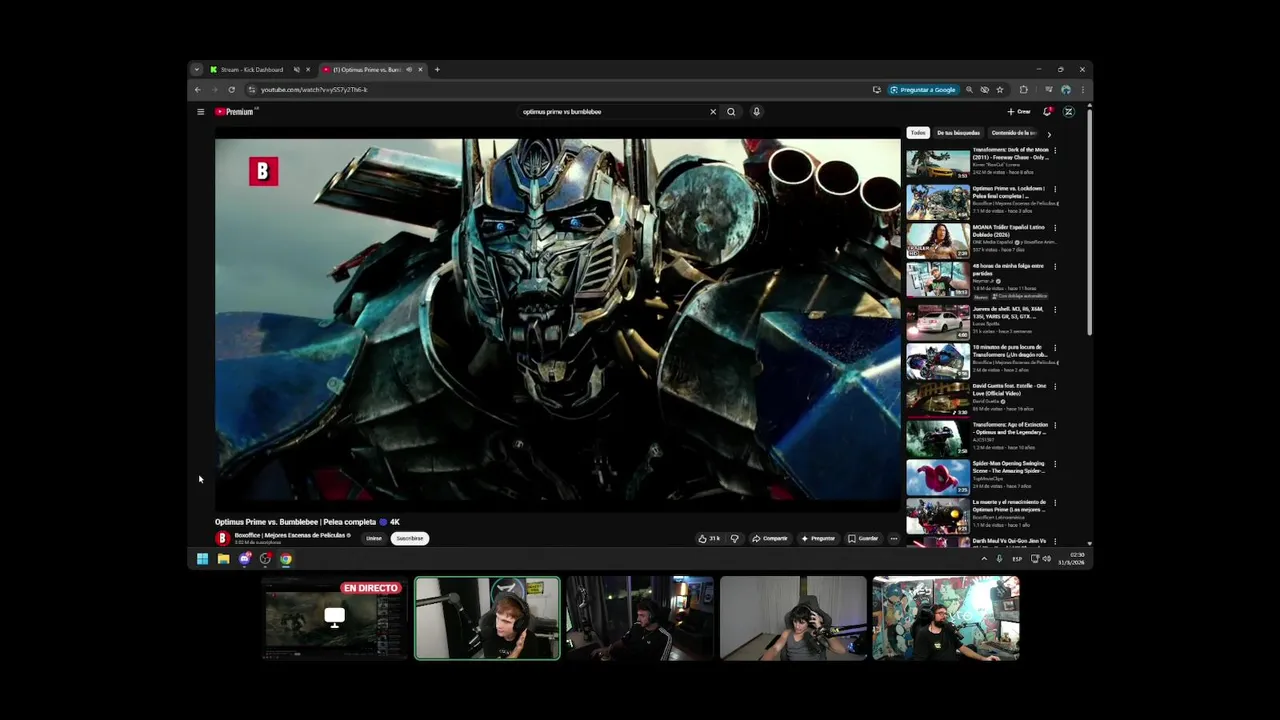Open options for Freeway Chase video

click(x=1055, y=150)
